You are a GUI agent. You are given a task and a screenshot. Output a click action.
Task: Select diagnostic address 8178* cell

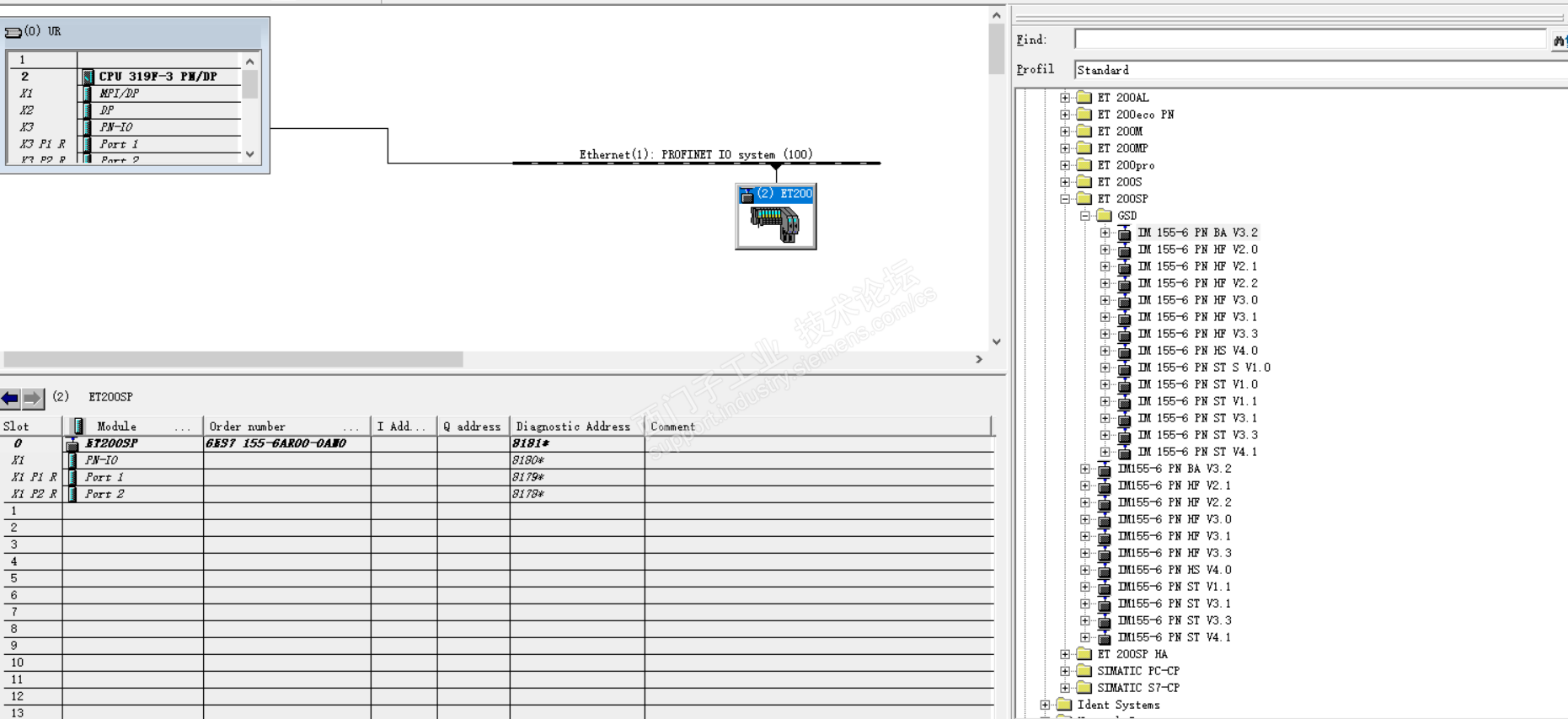point(576,494)
